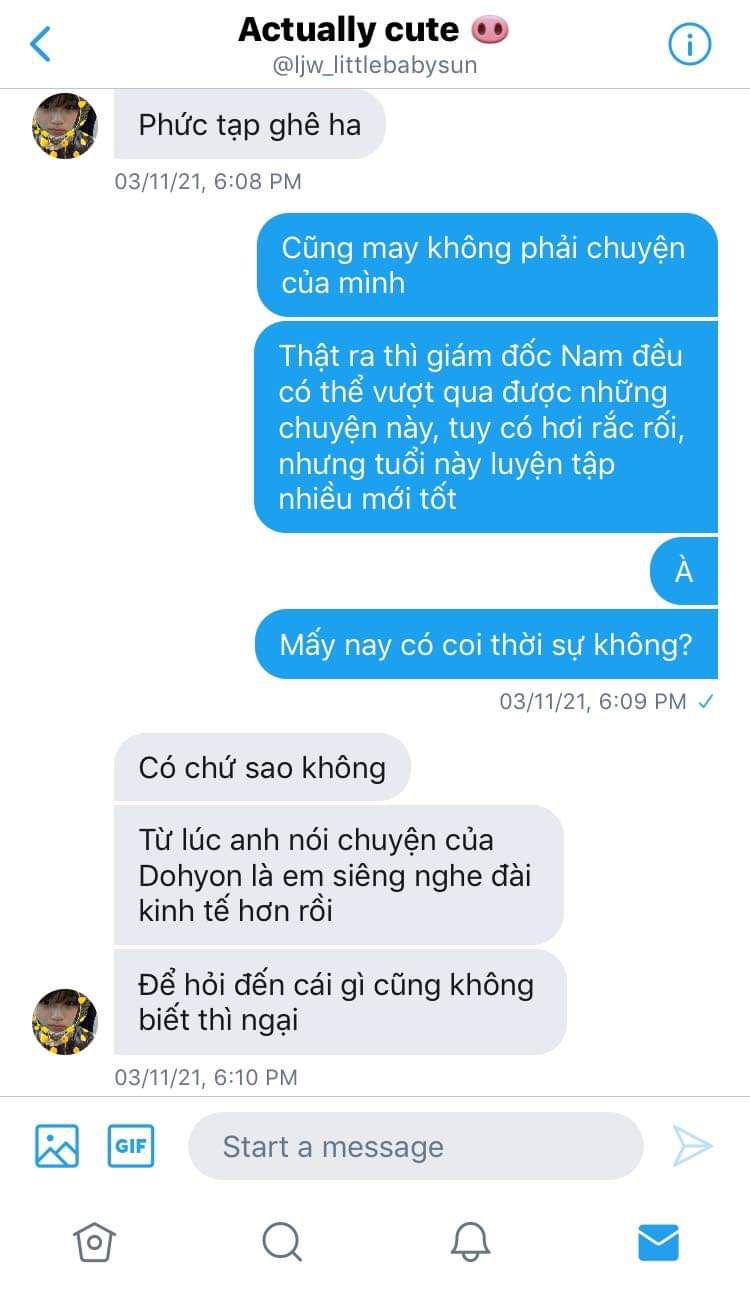Select the Messages envelope tab

click(x=658, y=1242)
